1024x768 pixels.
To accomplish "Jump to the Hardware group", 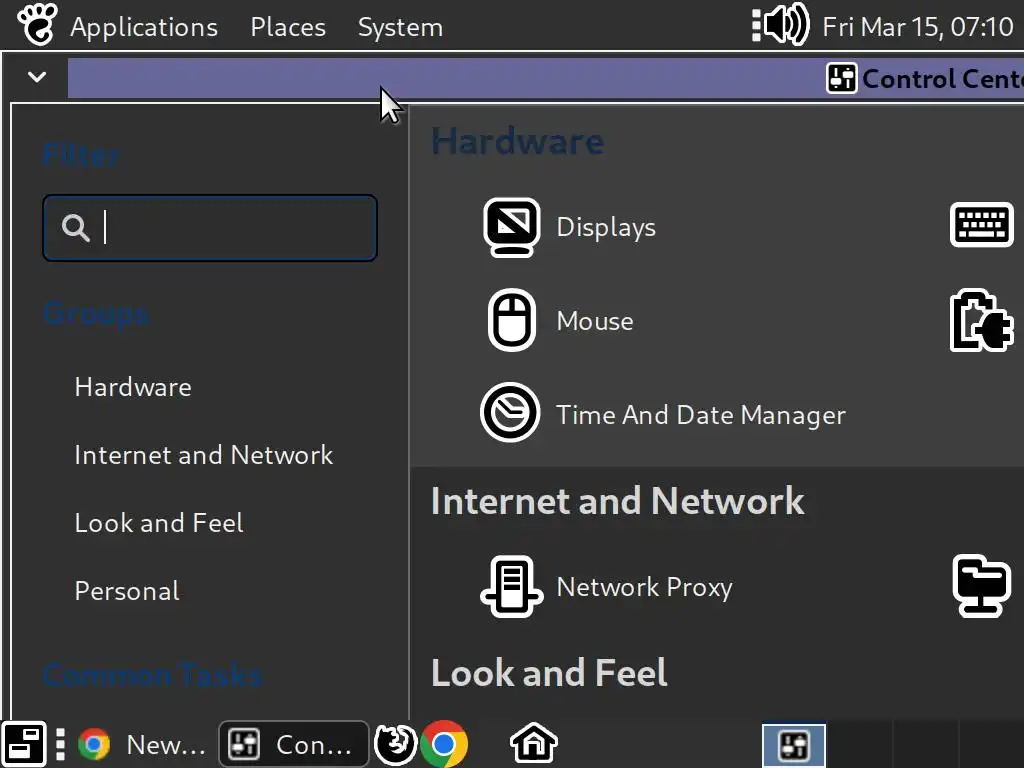I will tap(133, 387).
